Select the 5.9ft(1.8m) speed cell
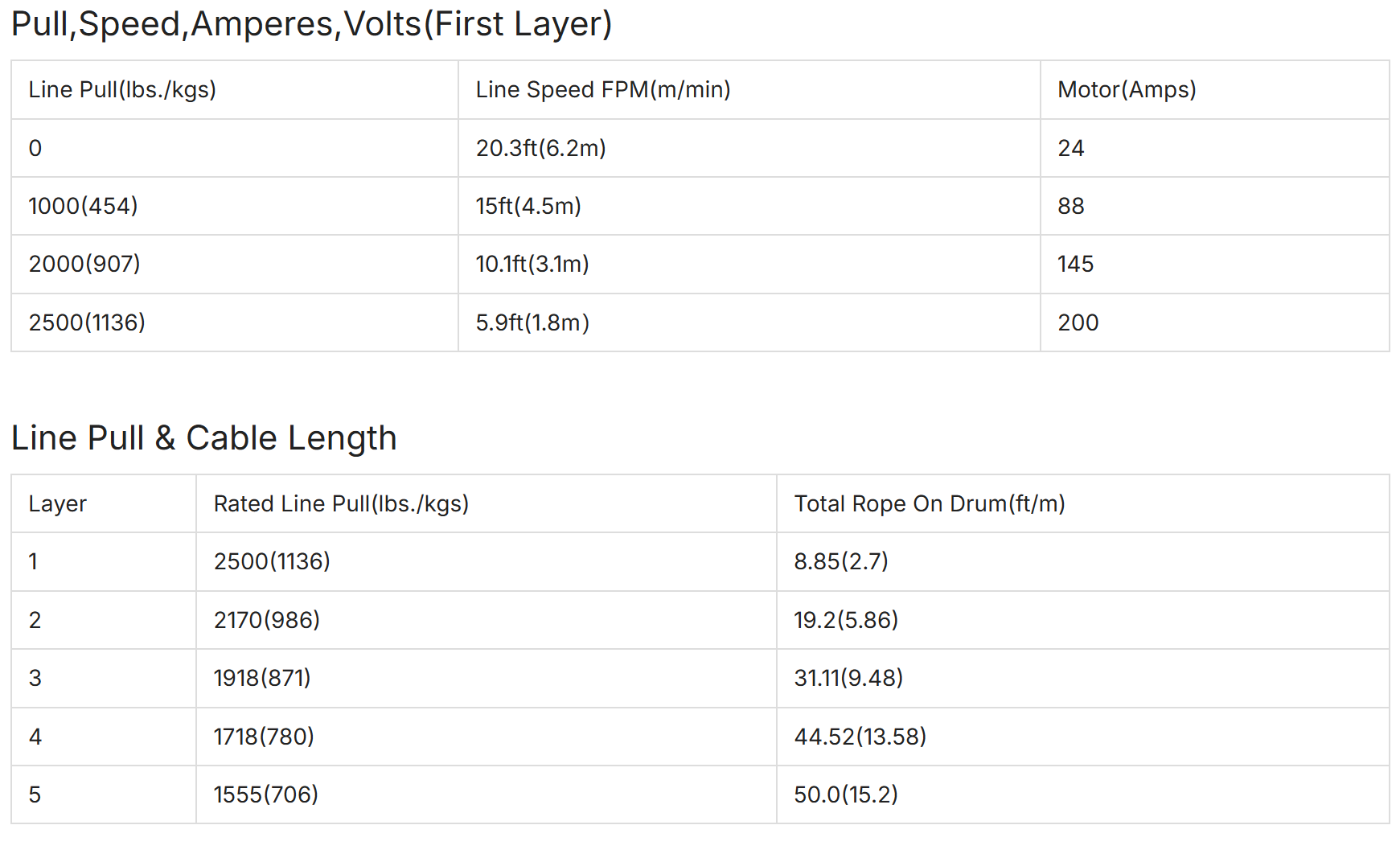This screenshot has width=1400, height=858. [x=749, y=322]
